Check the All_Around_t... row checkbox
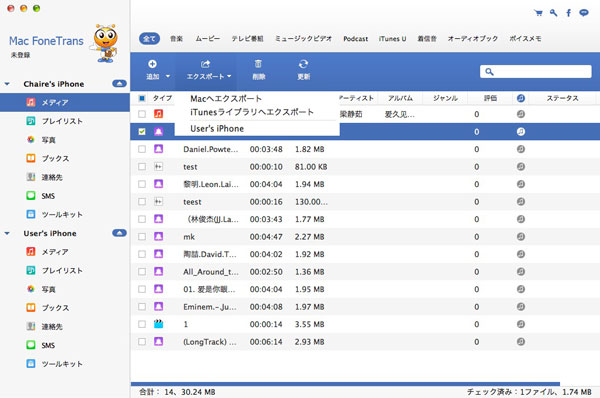 [142, 271]
